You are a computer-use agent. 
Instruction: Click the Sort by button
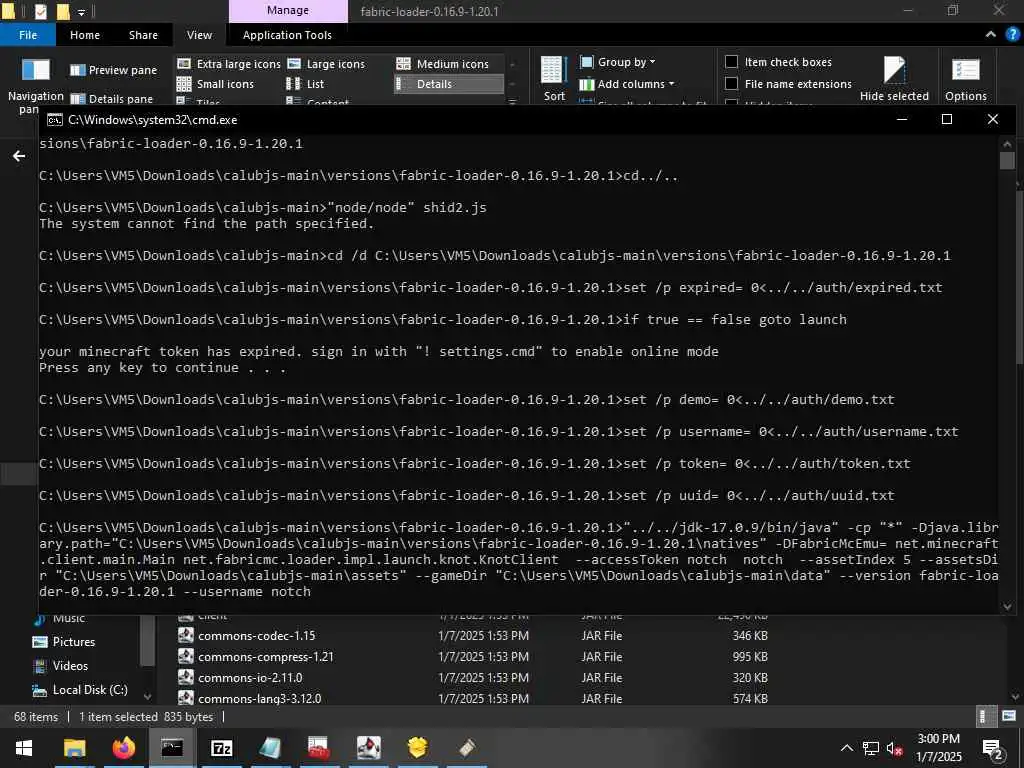tap(554, 78)
